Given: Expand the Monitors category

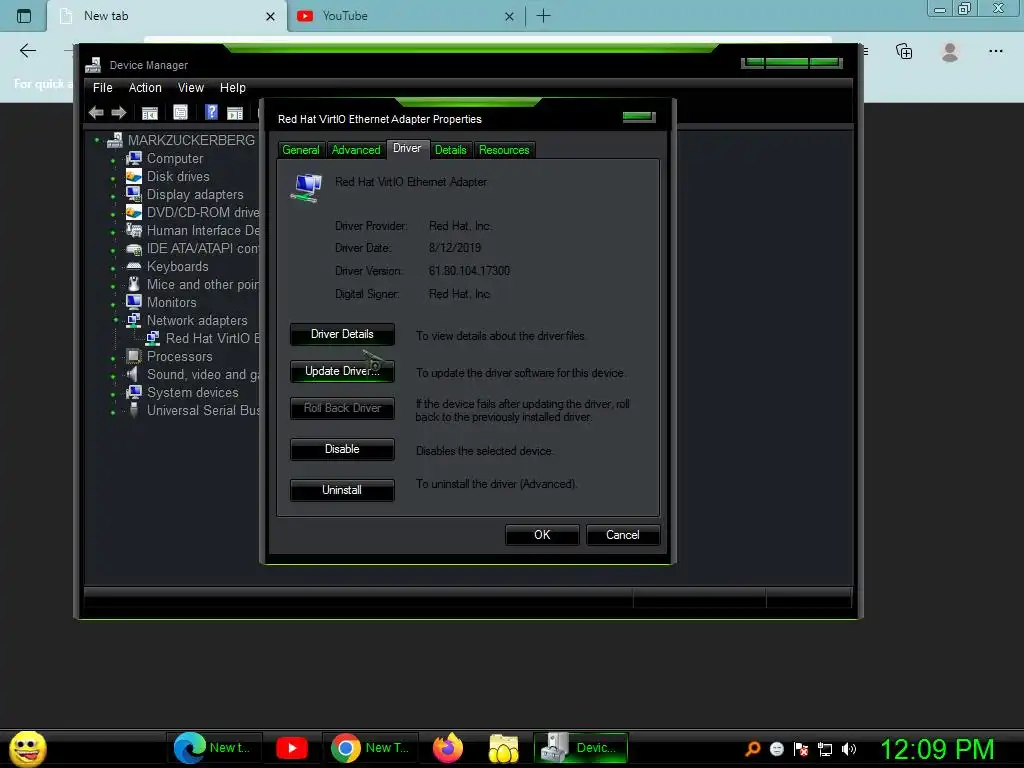Looking at the screenshot, I should coord(113,304).
